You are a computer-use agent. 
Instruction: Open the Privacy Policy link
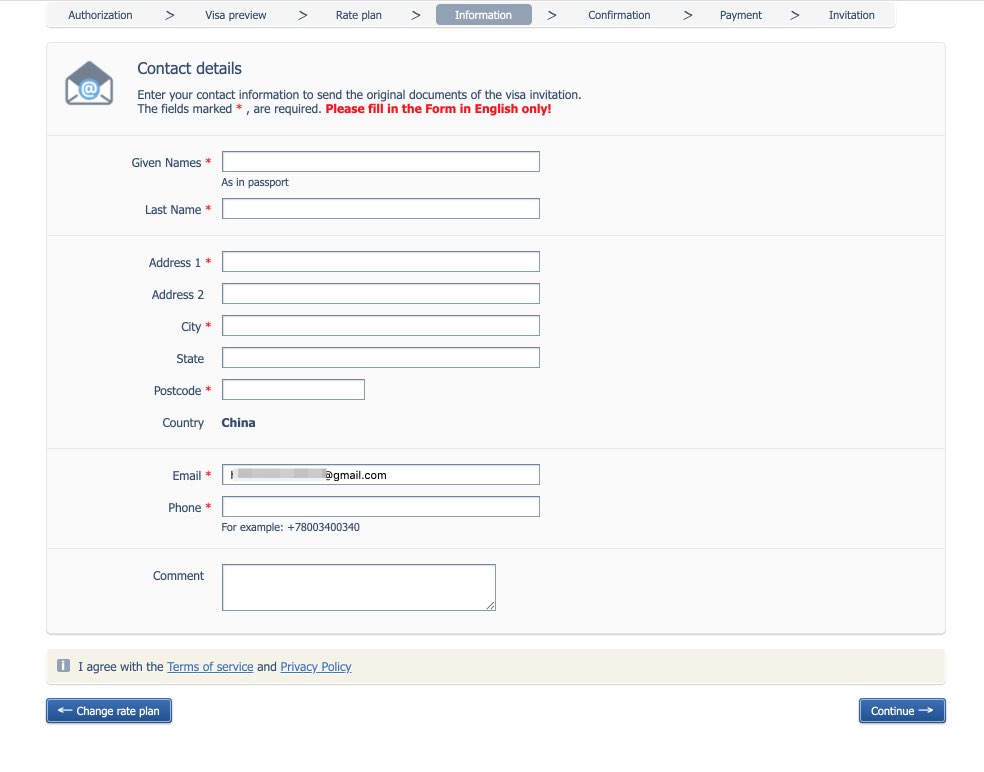(x=316, y=667)
